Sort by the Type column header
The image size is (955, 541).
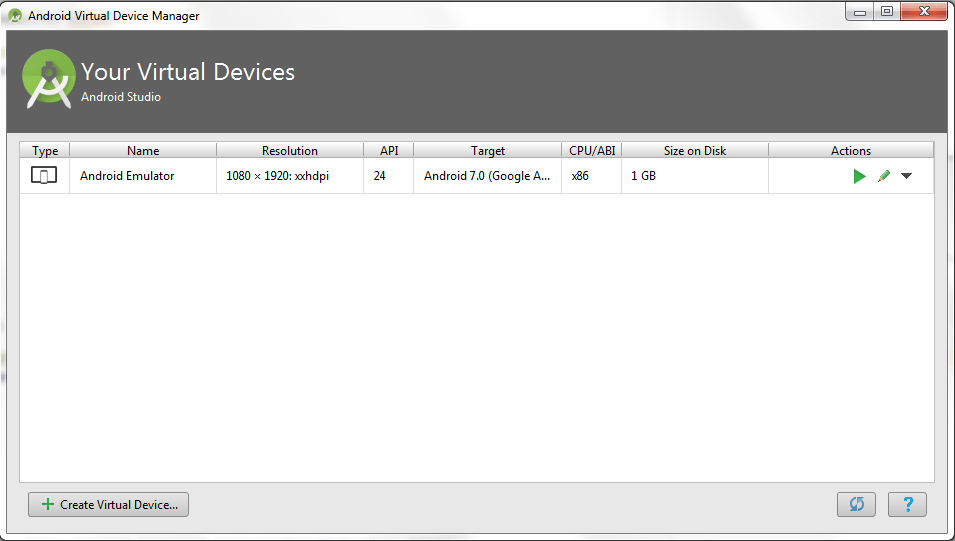(x=45, y=150)
